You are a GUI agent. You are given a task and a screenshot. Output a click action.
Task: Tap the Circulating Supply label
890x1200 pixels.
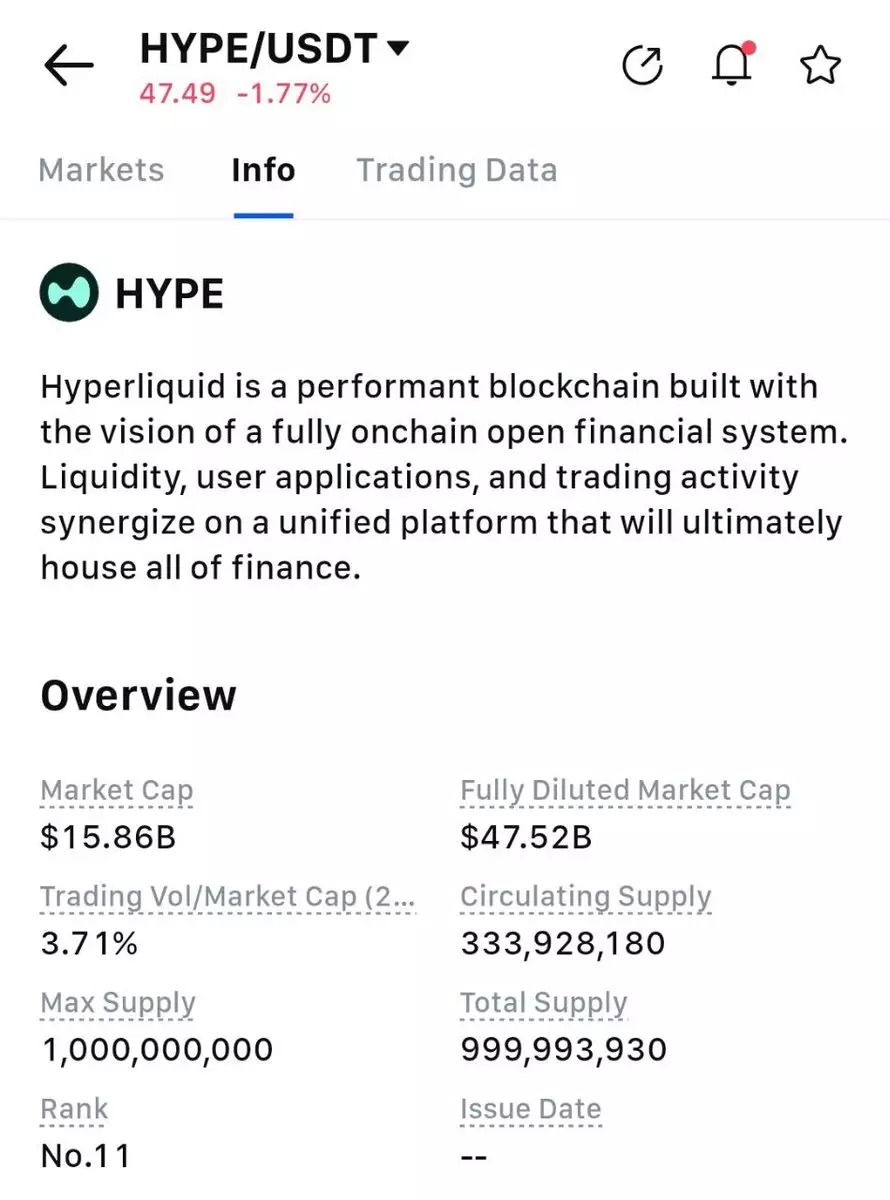coord(585,897)
